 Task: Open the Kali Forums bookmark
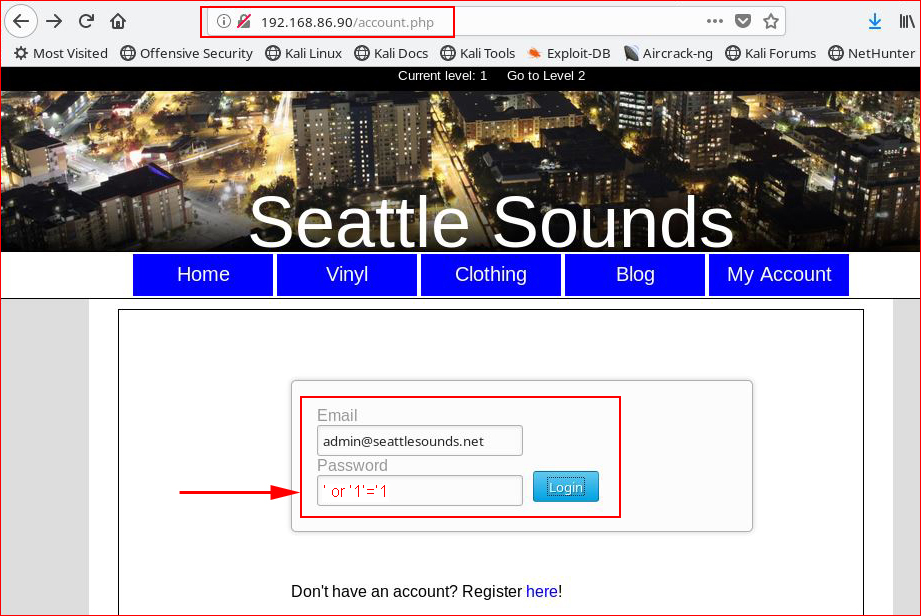click(x=771, y=53)
